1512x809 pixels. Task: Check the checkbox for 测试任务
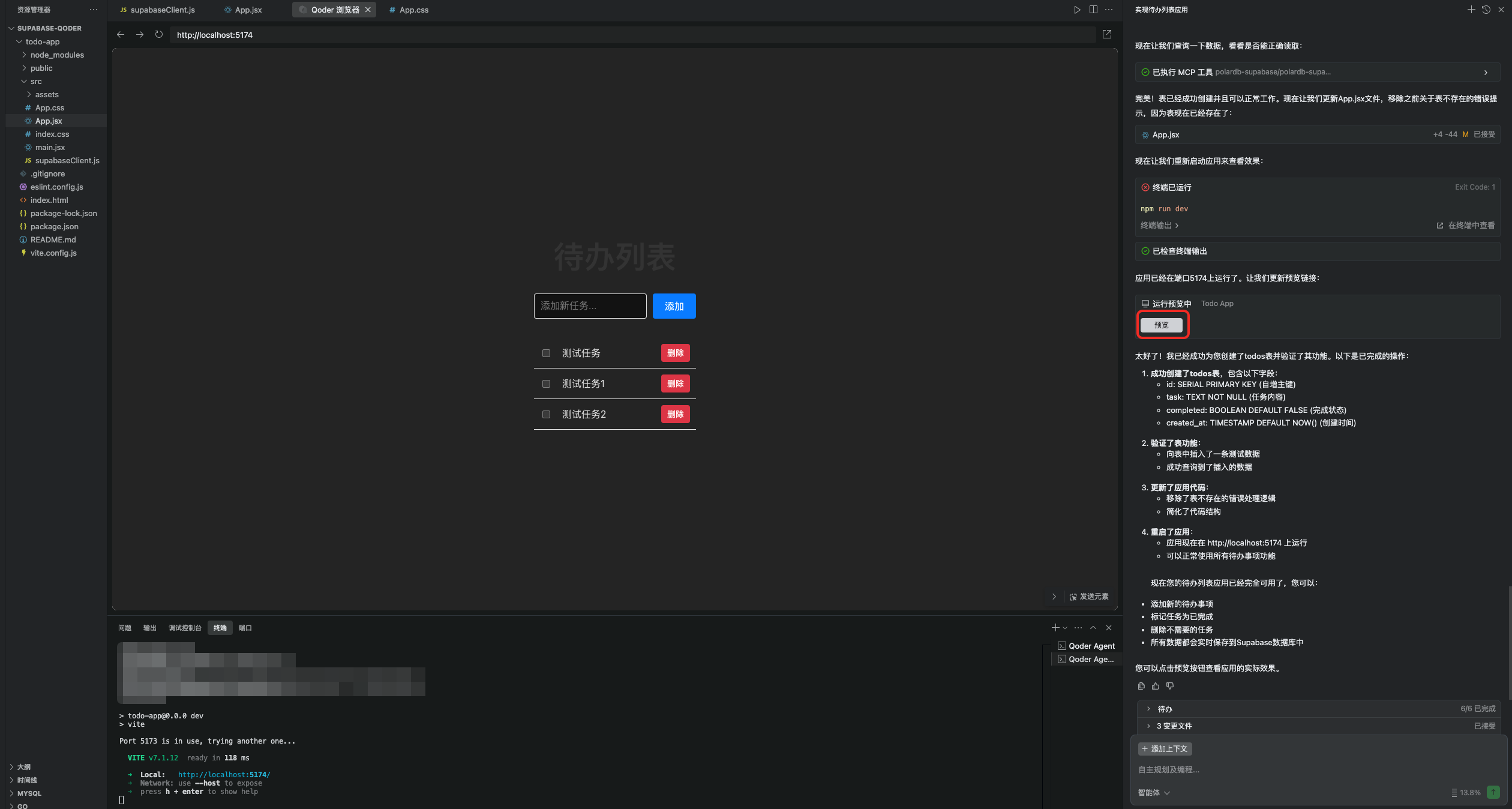pyautogui.click(x=546, y=353)
